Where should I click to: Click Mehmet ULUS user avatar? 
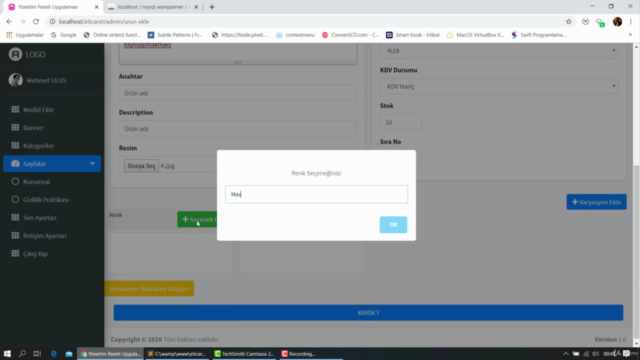16,80
